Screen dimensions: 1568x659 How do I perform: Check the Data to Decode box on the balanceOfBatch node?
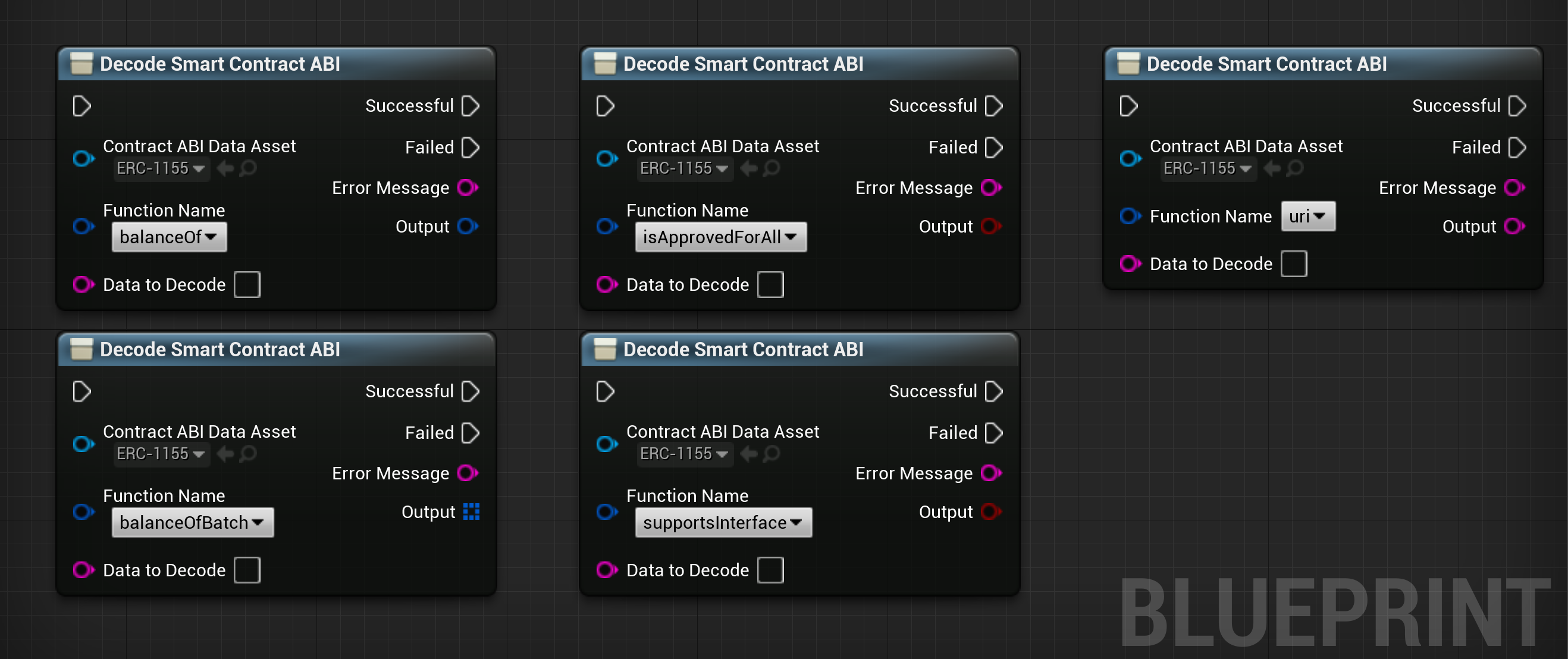click(x=246, y=570)
